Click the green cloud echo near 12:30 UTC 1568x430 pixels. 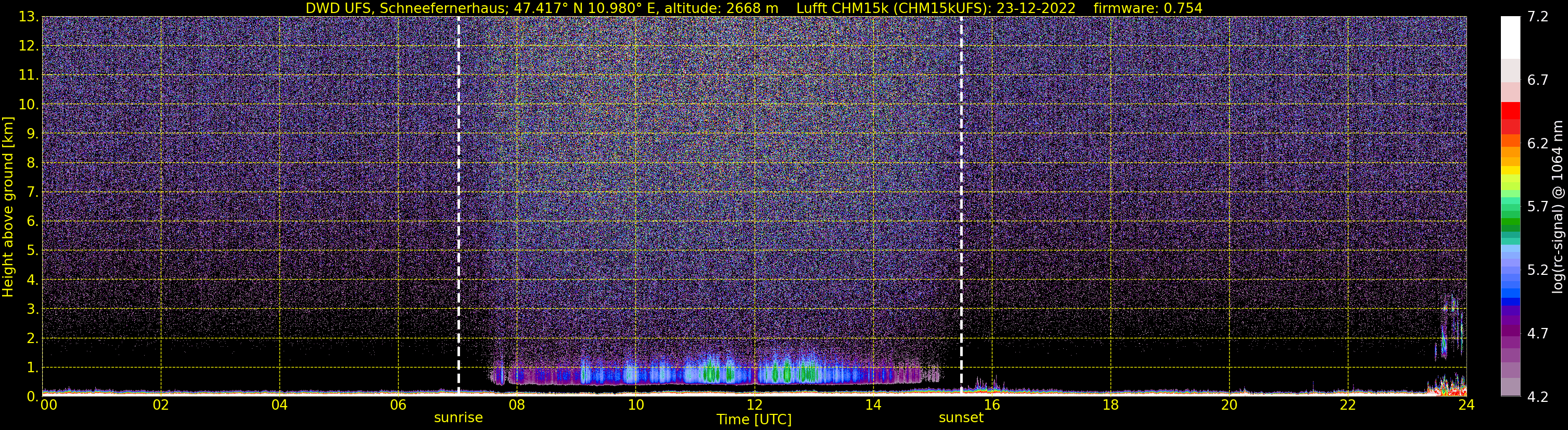787,372
